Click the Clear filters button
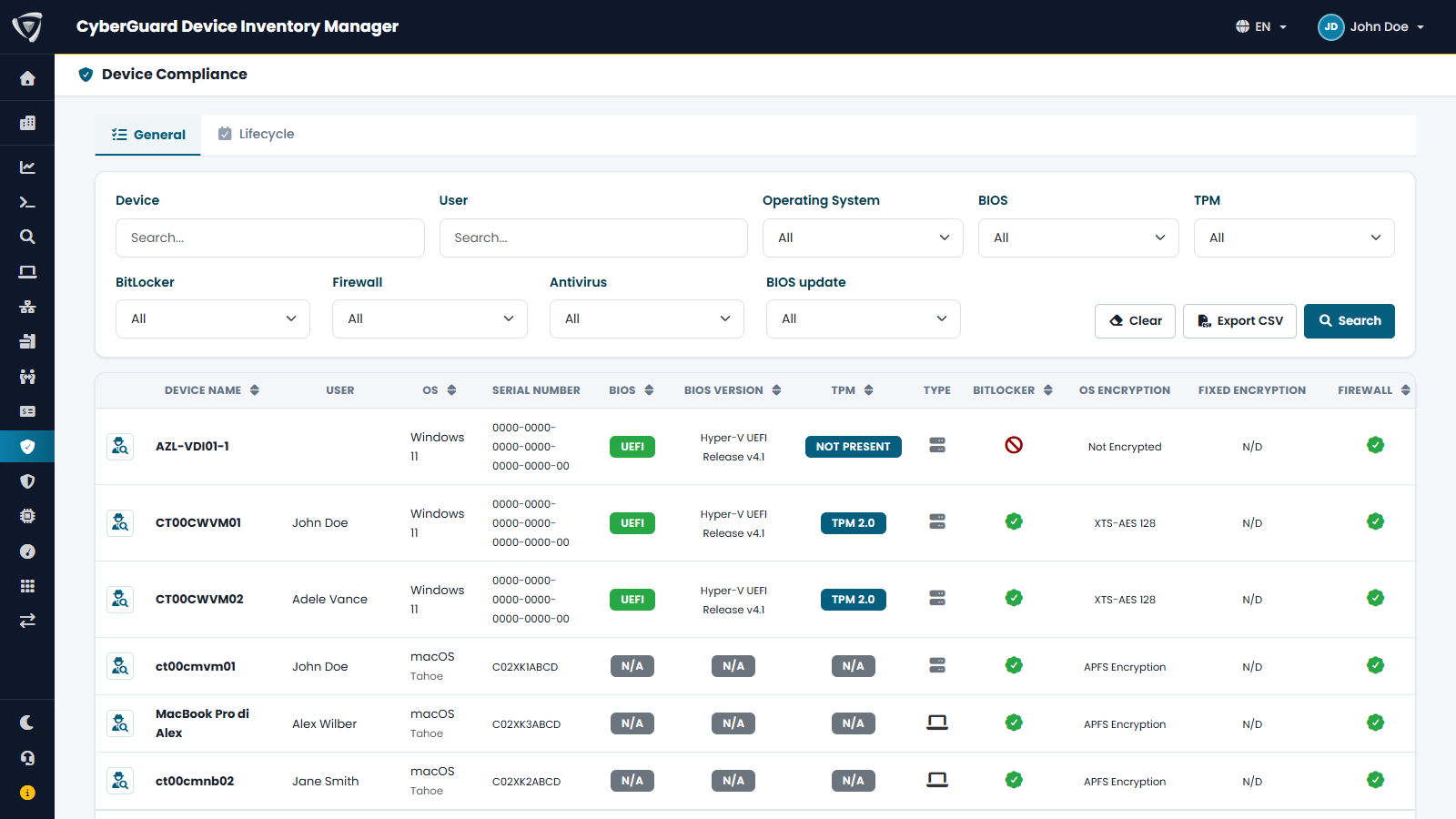1456x819 pixels. coord(1136,320)
